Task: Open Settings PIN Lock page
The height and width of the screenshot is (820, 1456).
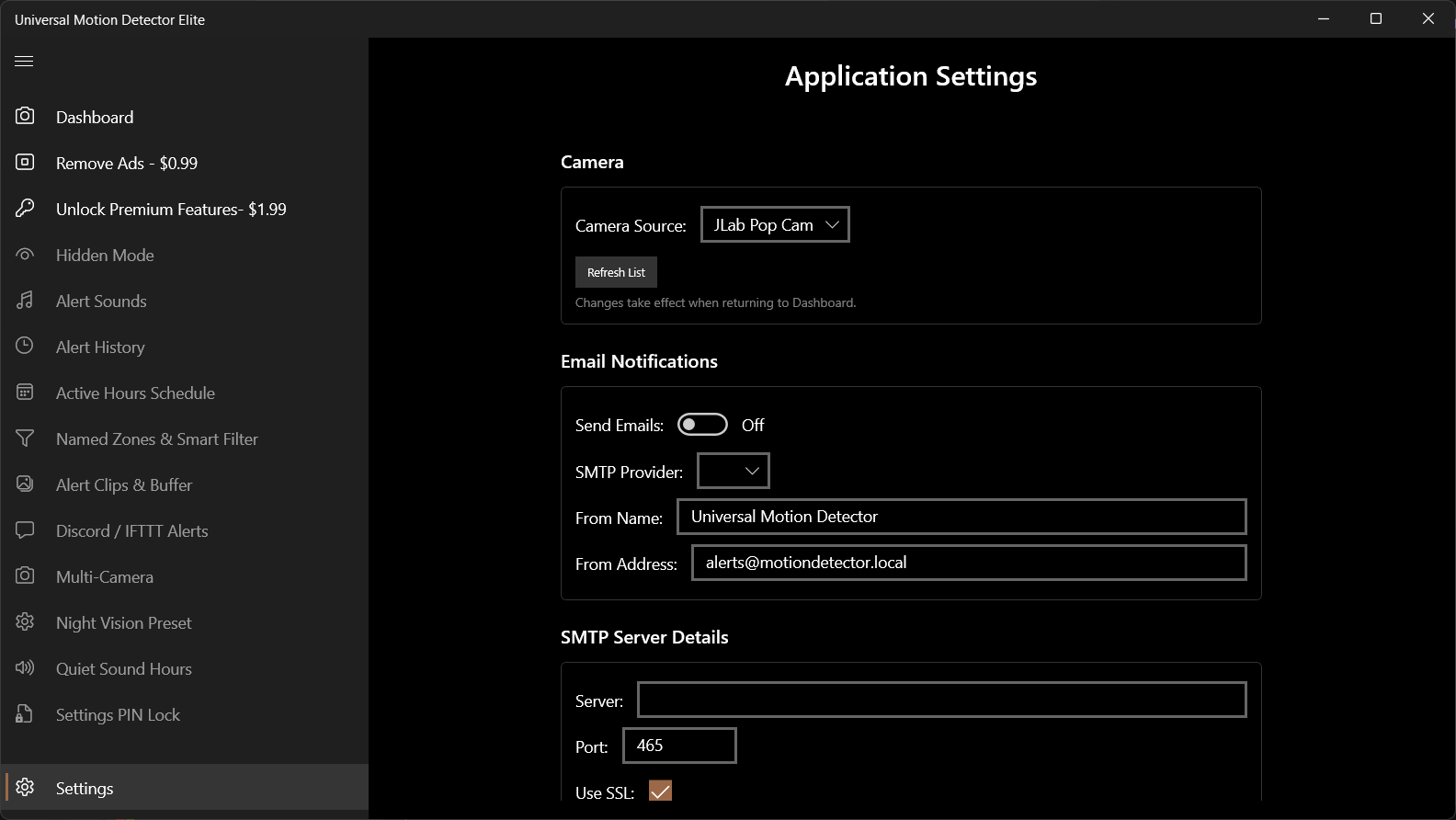Action: tap(184, 714)
